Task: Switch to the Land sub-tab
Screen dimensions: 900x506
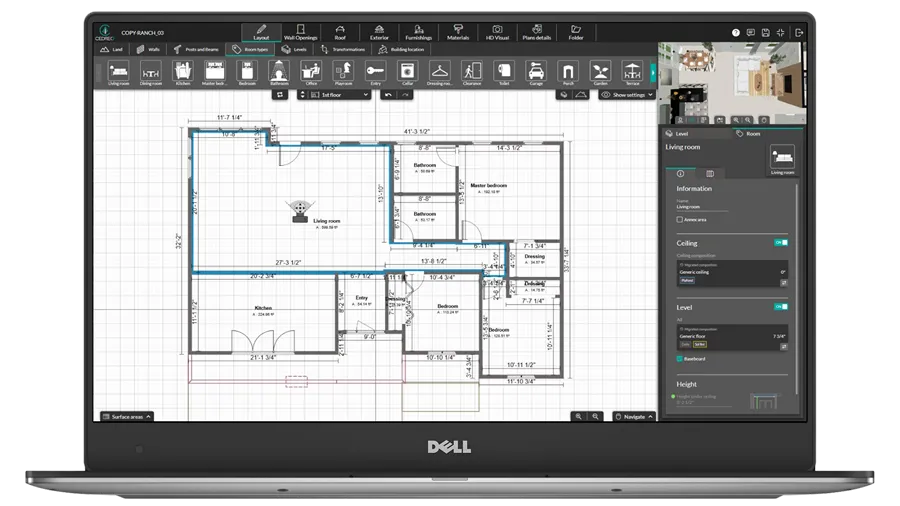Action: click(x=112, y=49)
